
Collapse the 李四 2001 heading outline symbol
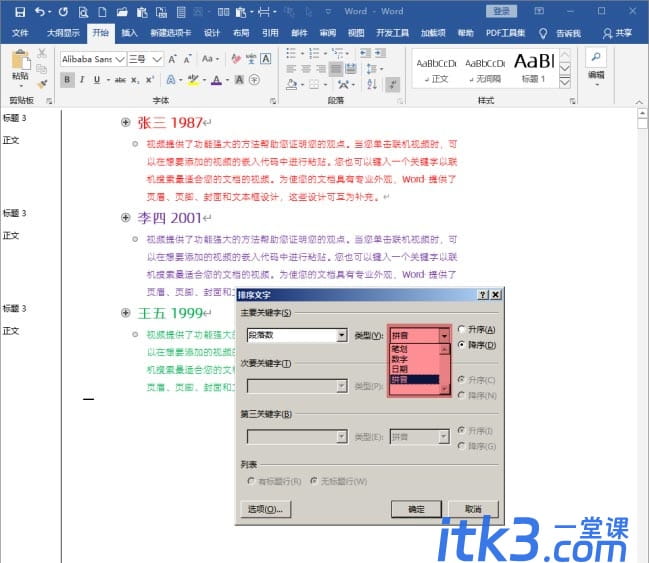point(126,217)
